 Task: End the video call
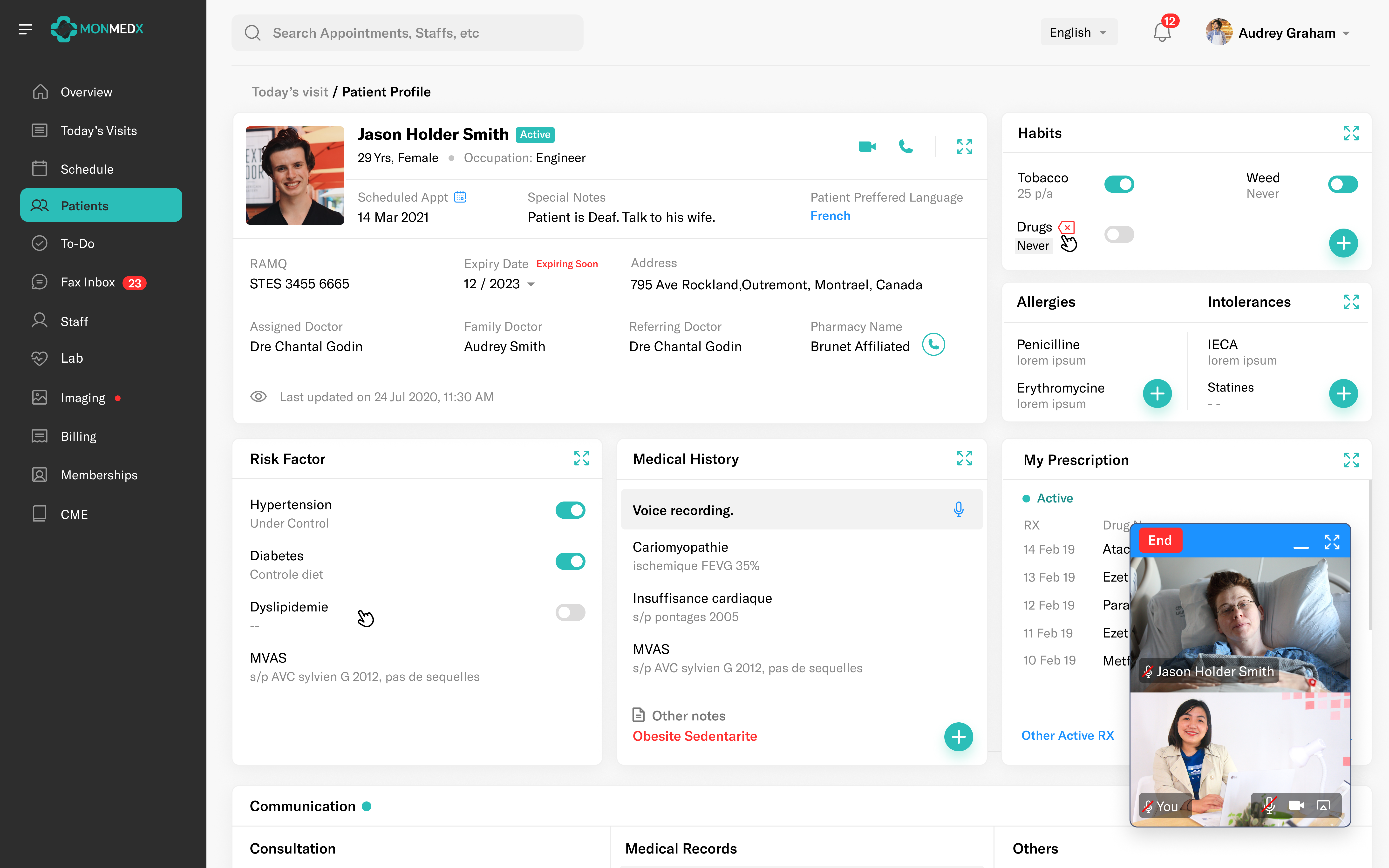pyautogui.click(x=1159, y=540)
